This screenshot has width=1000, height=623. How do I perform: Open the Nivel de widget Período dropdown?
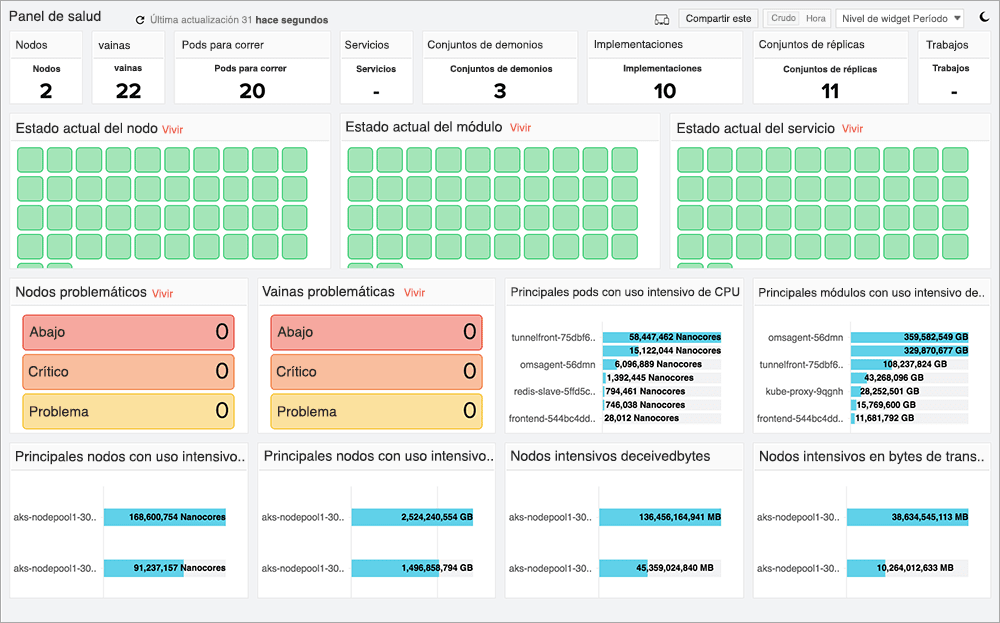click(x=900, y=18)
